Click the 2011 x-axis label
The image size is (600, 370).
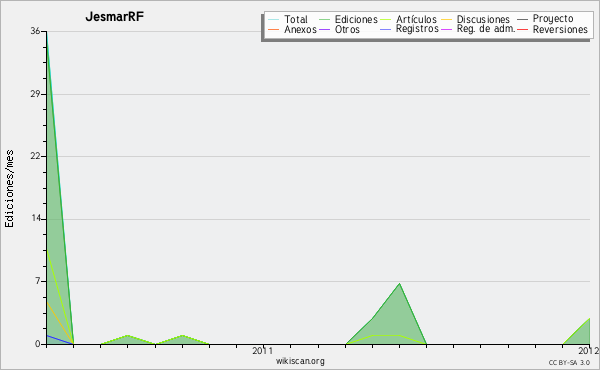[x=262, y=351]
